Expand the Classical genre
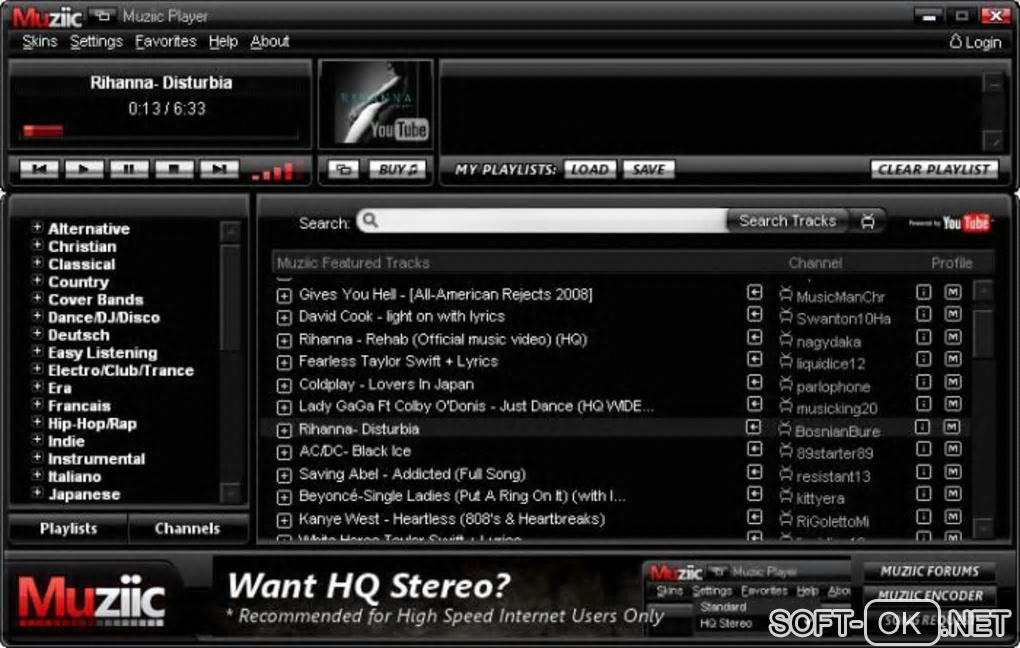 click(x=37, y=263)
